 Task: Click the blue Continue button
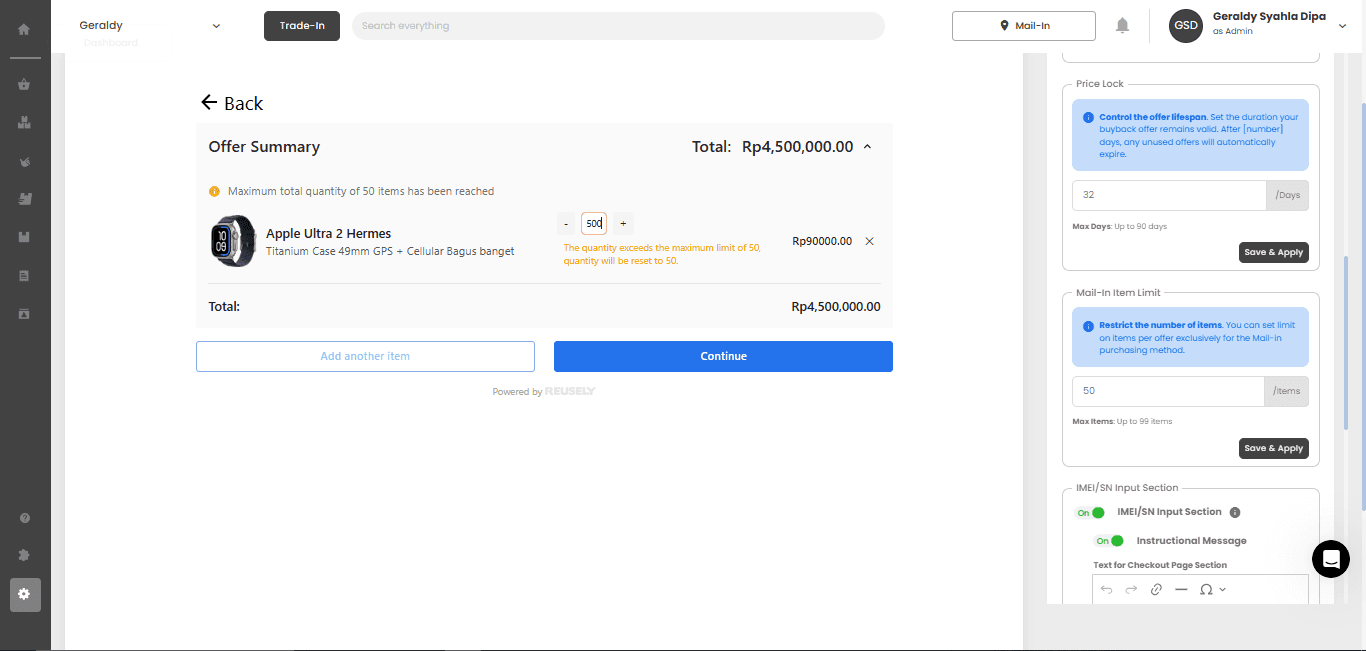[723, 356]
